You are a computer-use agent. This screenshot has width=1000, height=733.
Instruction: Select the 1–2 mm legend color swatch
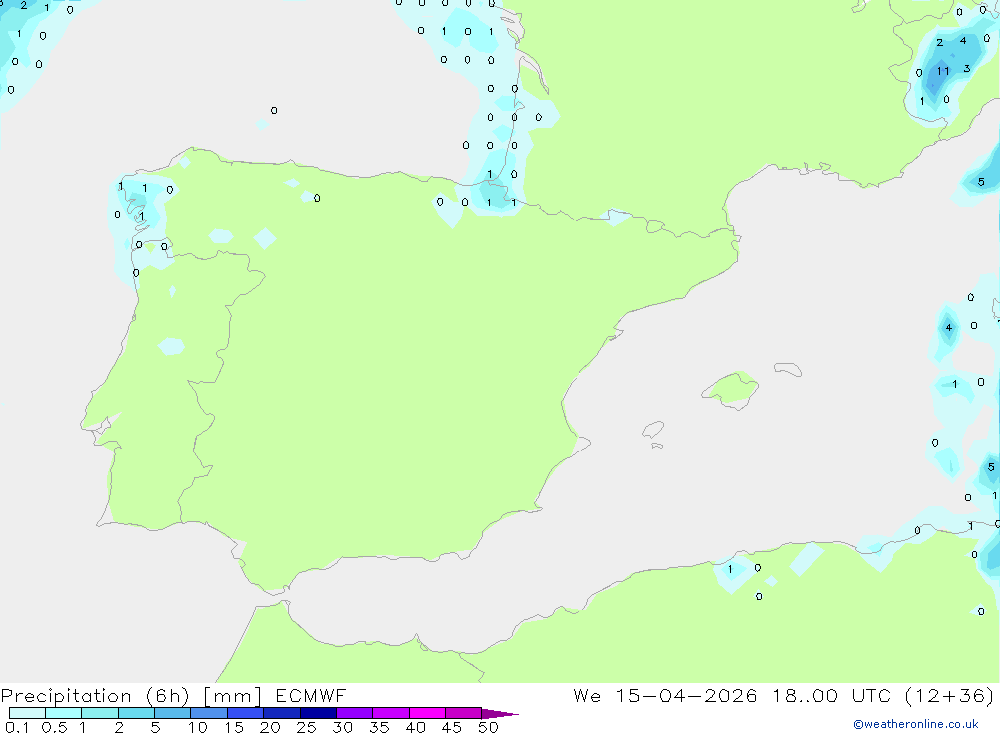100,713
